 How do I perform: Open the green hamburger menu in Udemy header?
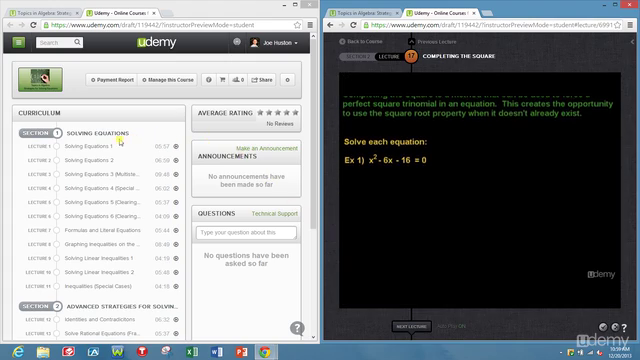[x=18, y=42]
